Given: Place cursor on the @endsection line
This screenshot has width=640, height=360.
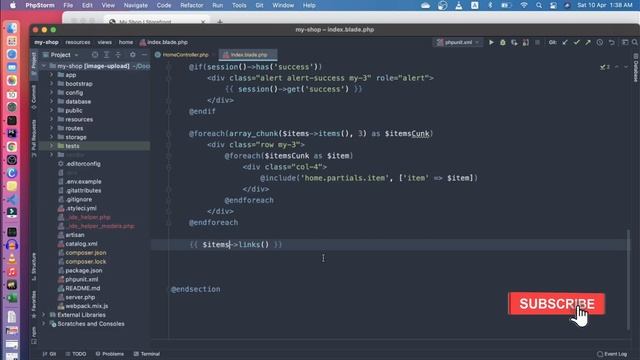Looking at the screenshot, I should tap(196, 289).
